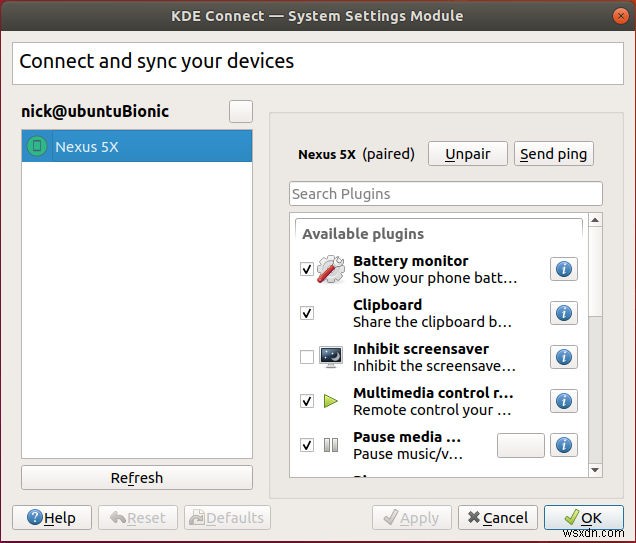The image size is (636, 543).
Task: Click the Inhibit screensaver monitor icon
Action: pos(331,357)
